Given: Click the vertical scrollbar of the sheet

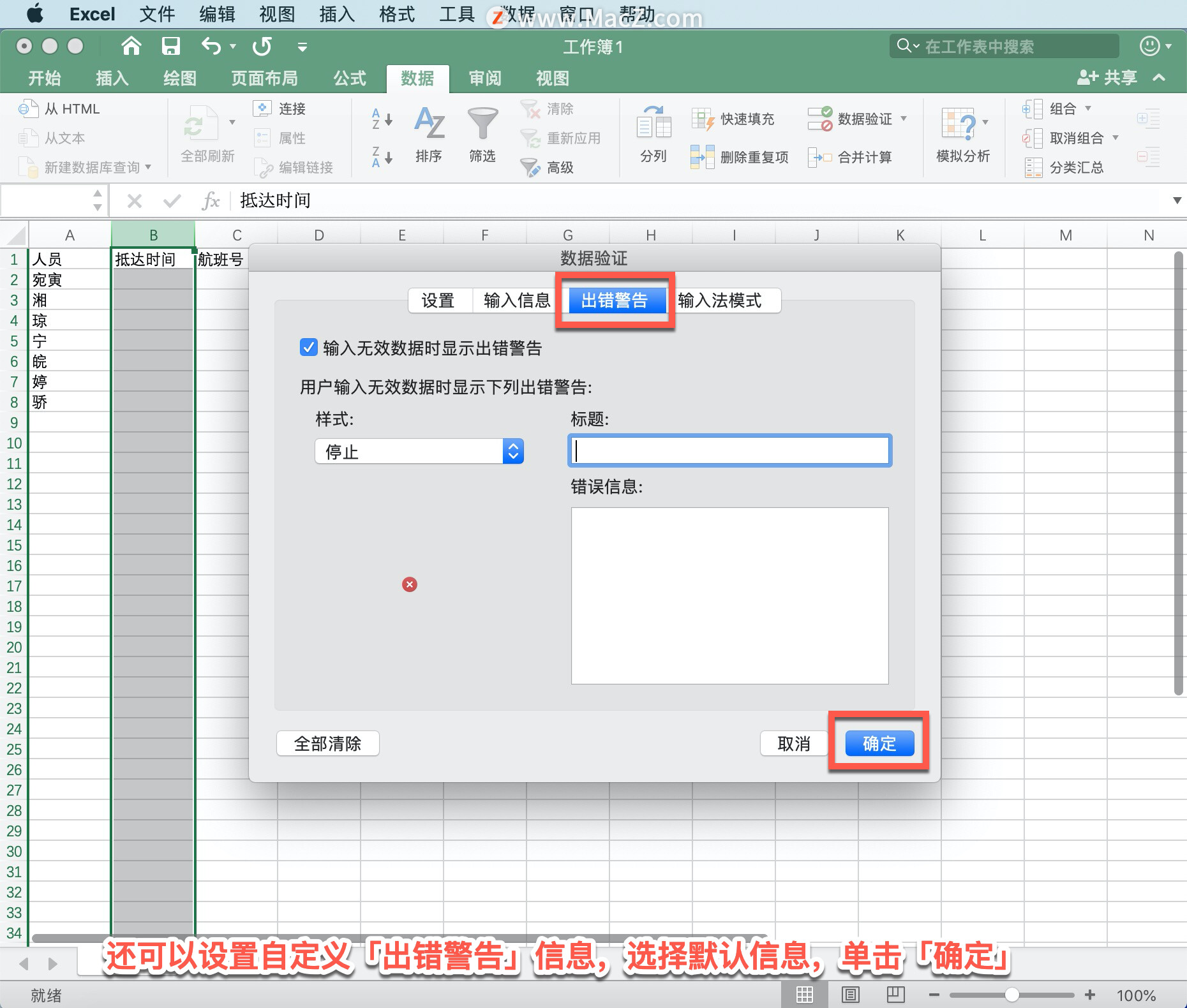Looking at the screenshot, I should coord(1179,473).
